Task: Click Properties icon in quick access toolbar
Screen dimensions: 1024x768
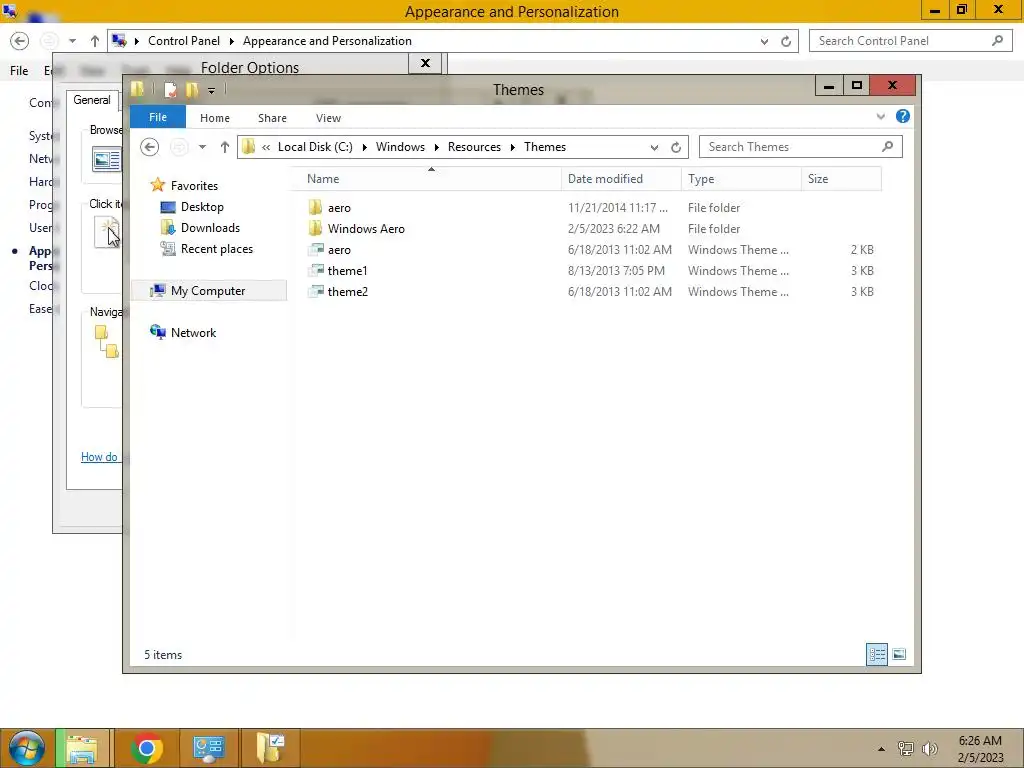Action: click(170, 90)
